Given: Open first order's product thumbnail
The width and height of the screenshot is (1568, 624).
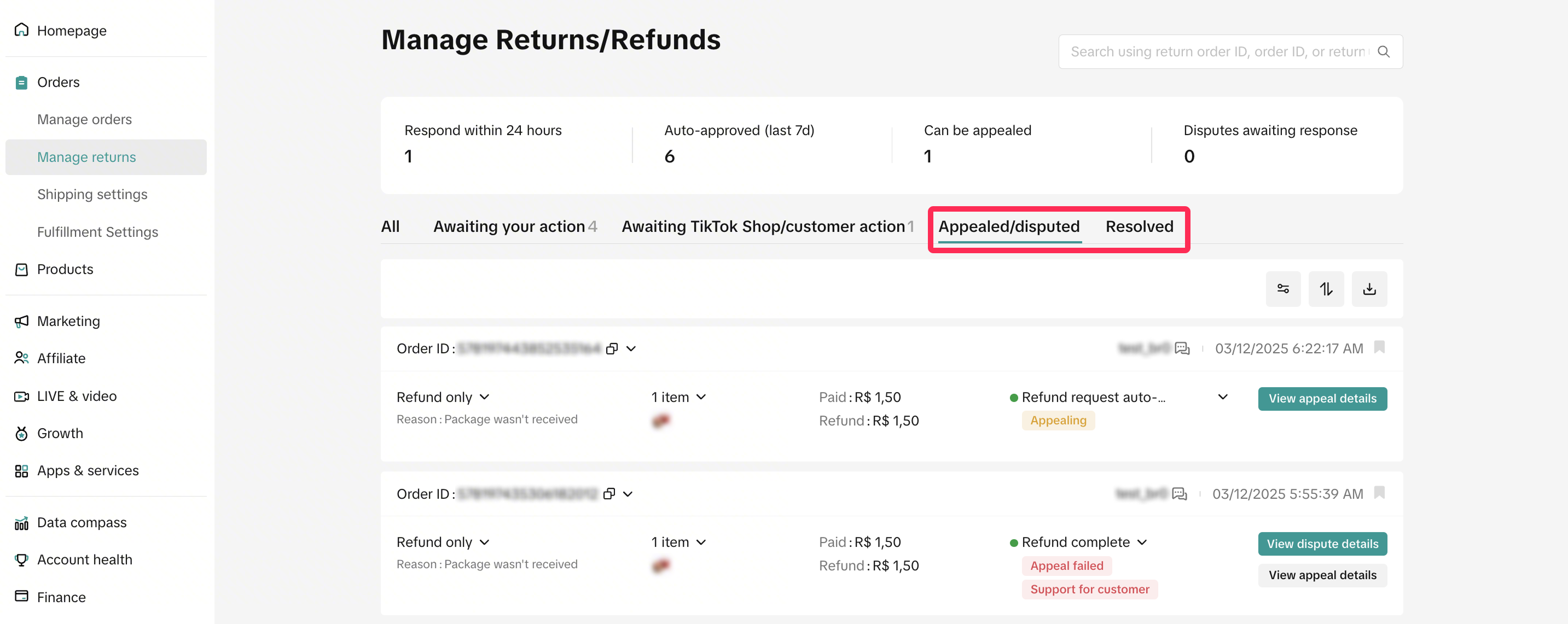Looking at the screenshot, I should (x=661, y=420).
